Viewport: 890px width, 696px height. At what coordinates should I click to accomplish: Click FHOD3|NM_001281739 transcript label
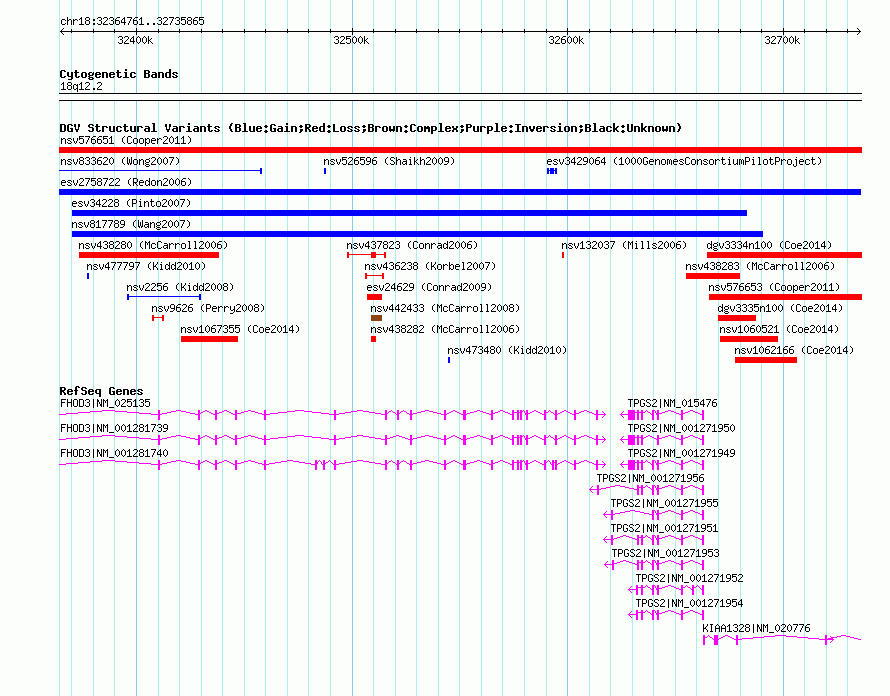click(x=114, y=429)
